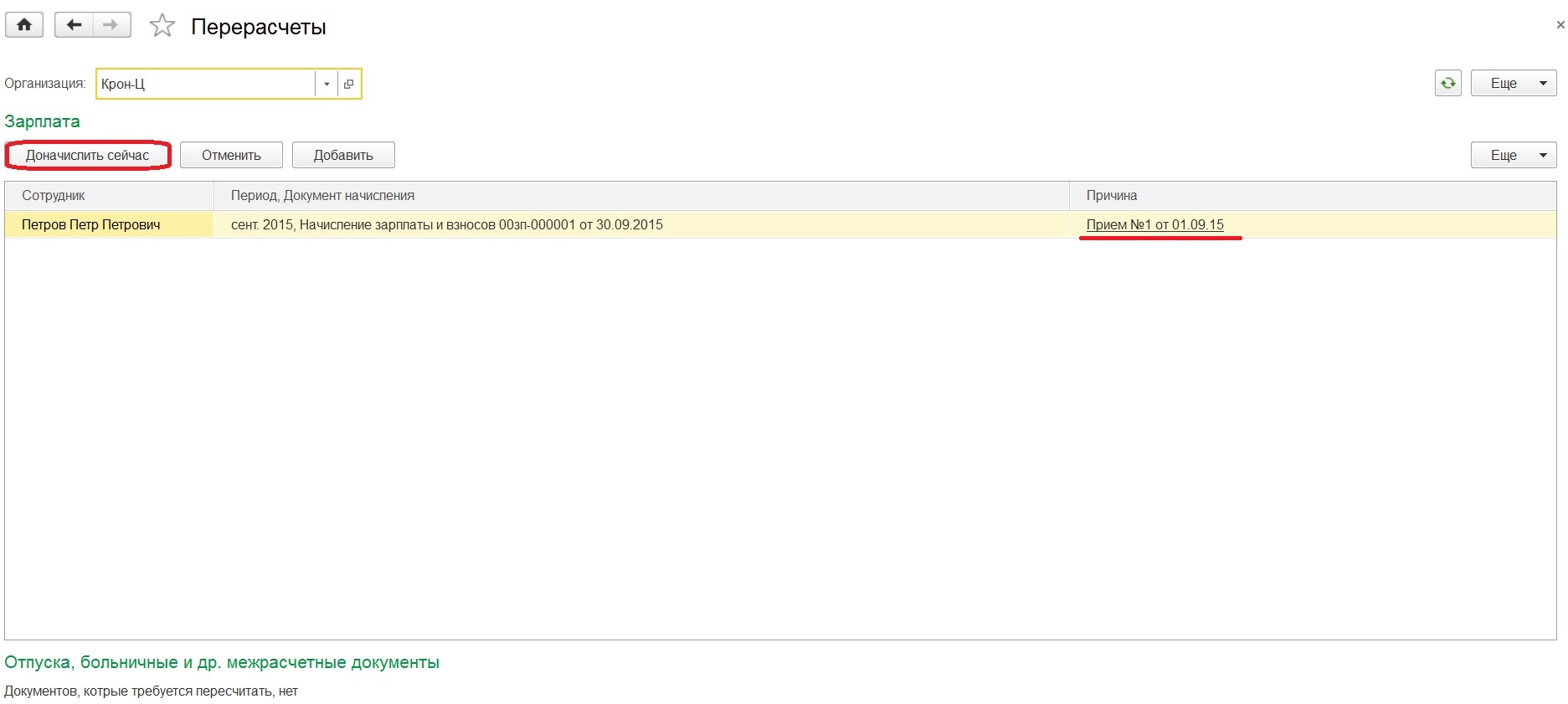Sort by the Сотрудник column header
This screenshot has height=704, width=1568.
click(110, 196)
